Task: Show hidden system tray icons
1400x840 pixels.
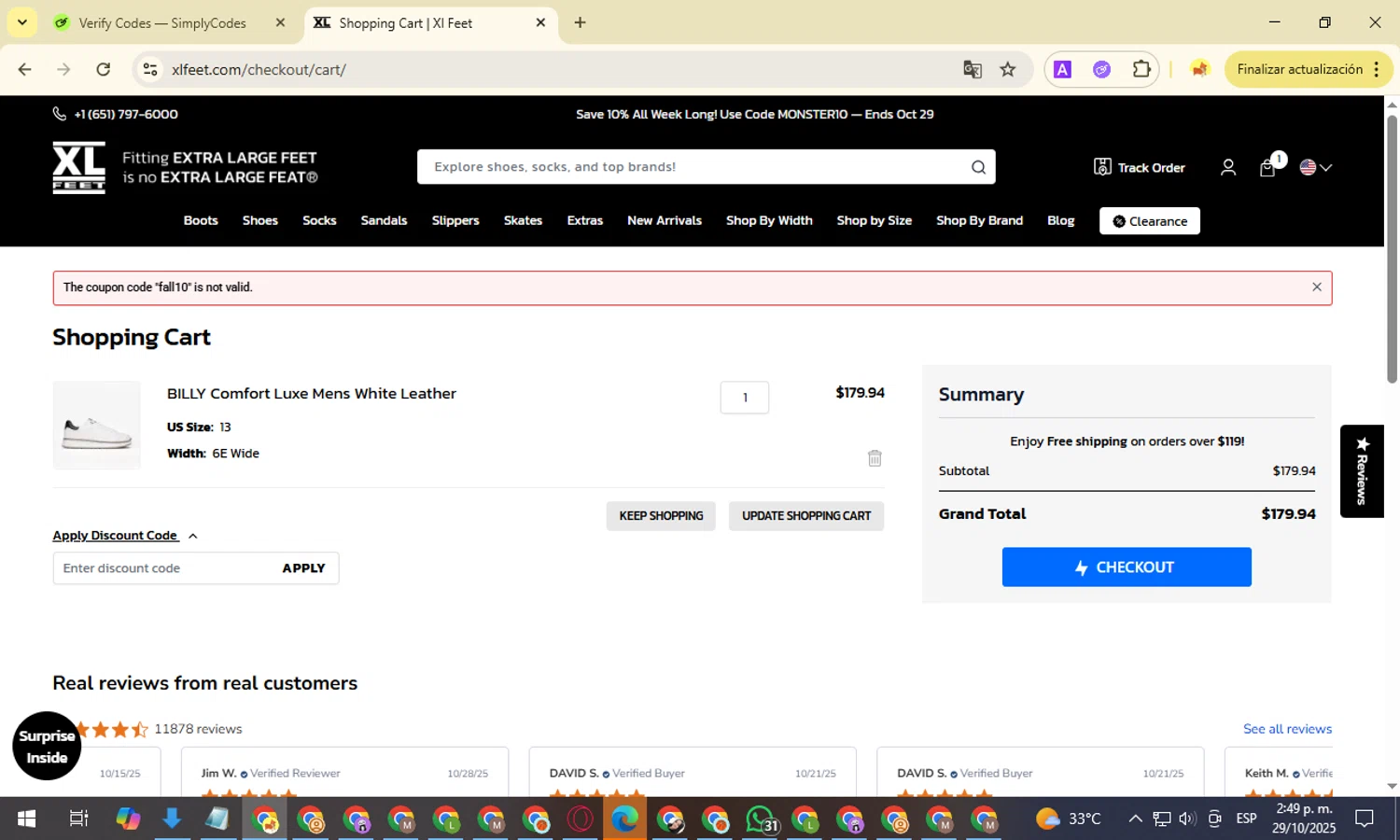Action: (x=1135, y=819)
